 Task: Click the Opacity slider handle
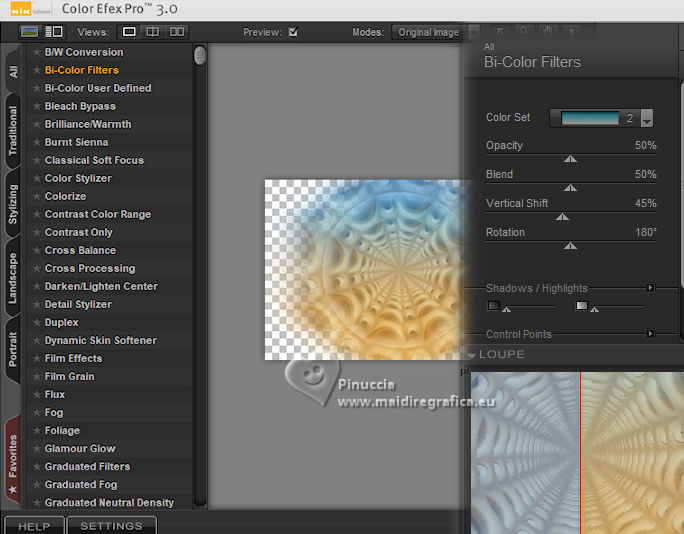[570, 159]
